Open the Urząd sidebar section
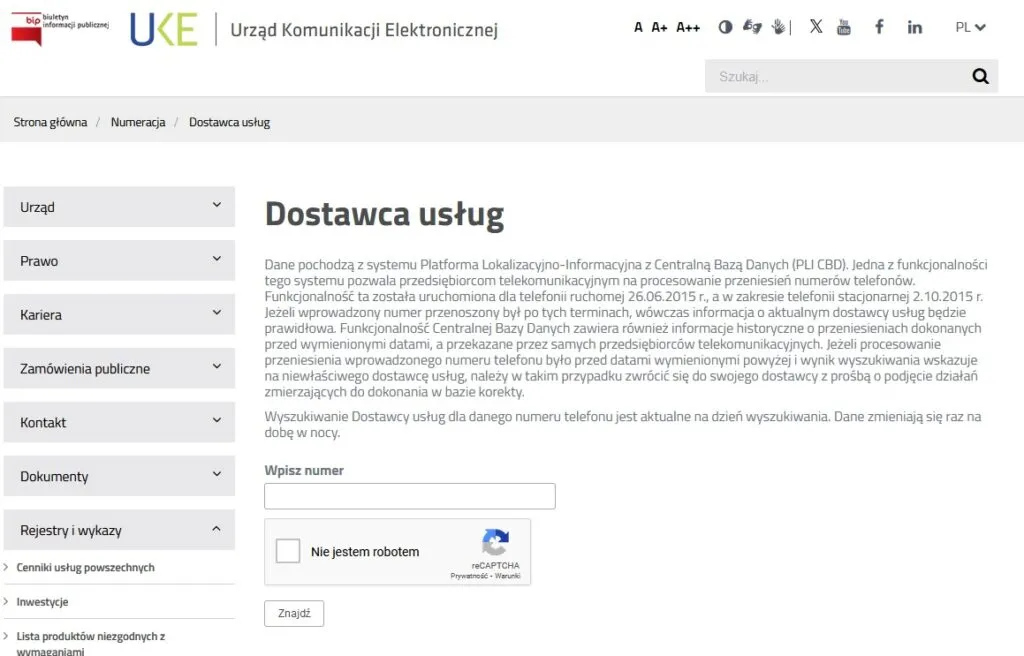Viewport: 1024px width, 656px height. [119, 207]
